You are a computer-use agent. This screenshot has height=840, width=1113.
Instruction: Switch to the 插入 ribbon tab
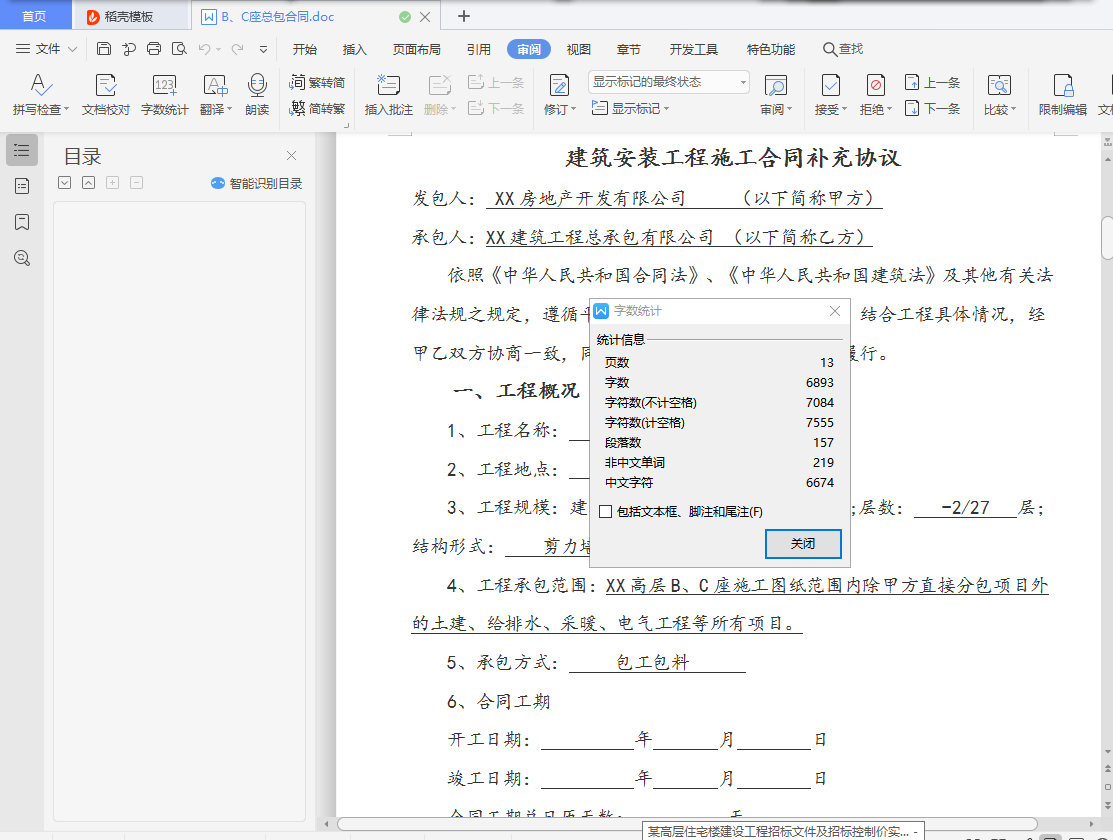tap(354, 49)
